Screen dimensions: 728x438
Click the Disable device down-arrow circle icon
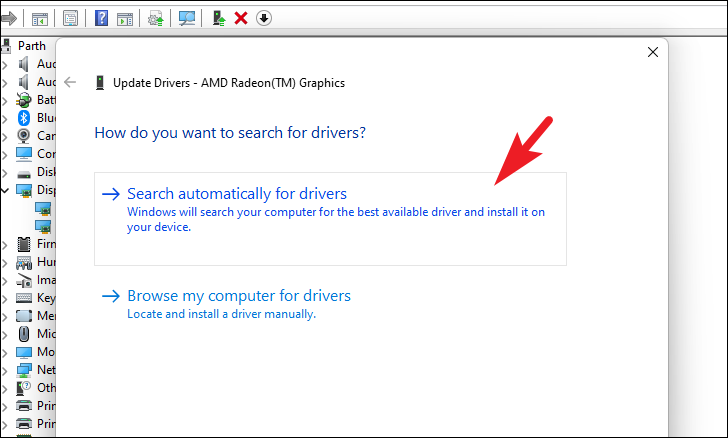pyautogui.click(x=264, y=19)
